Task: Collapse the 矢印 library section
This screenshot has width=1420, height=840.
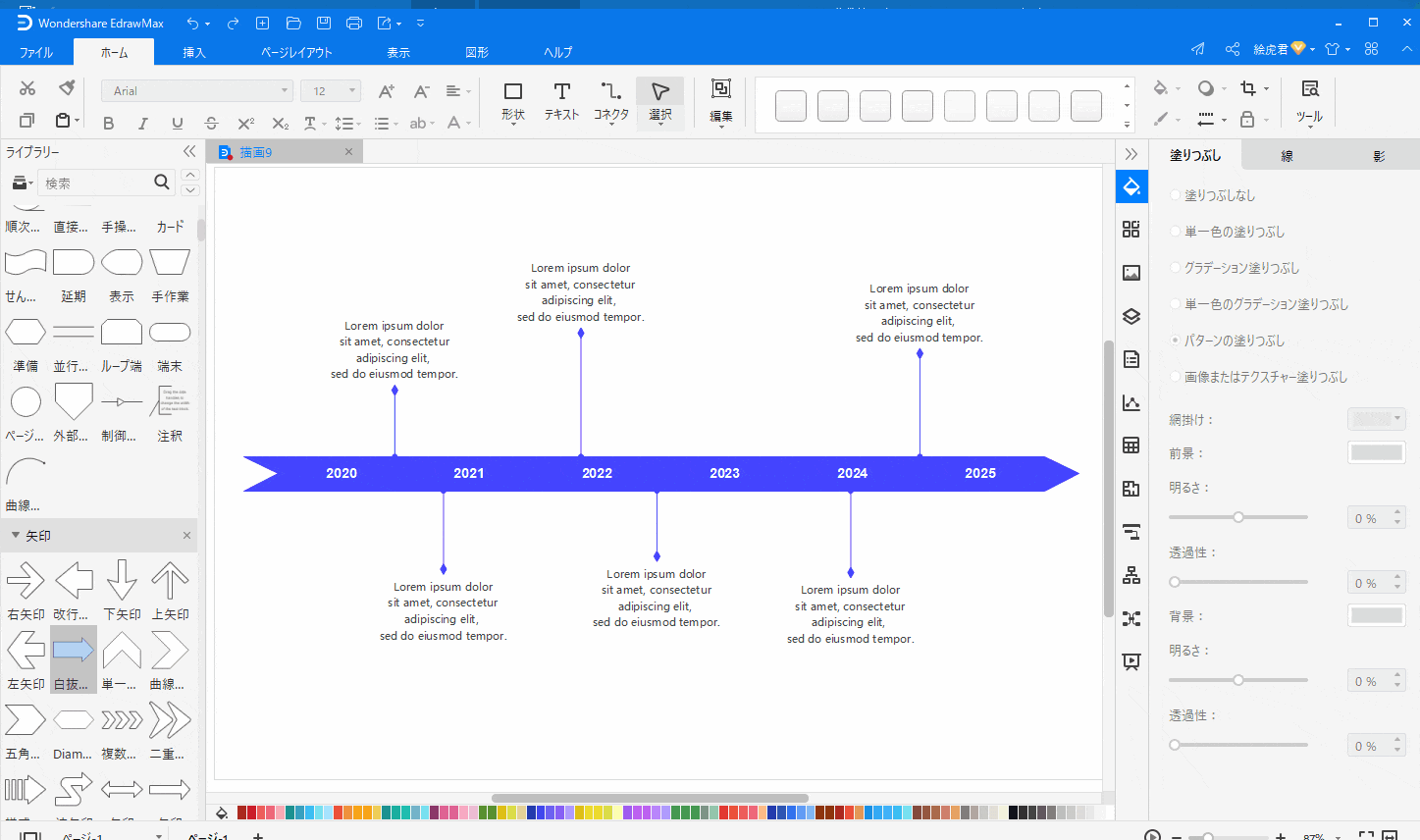Action: point(16,536)
